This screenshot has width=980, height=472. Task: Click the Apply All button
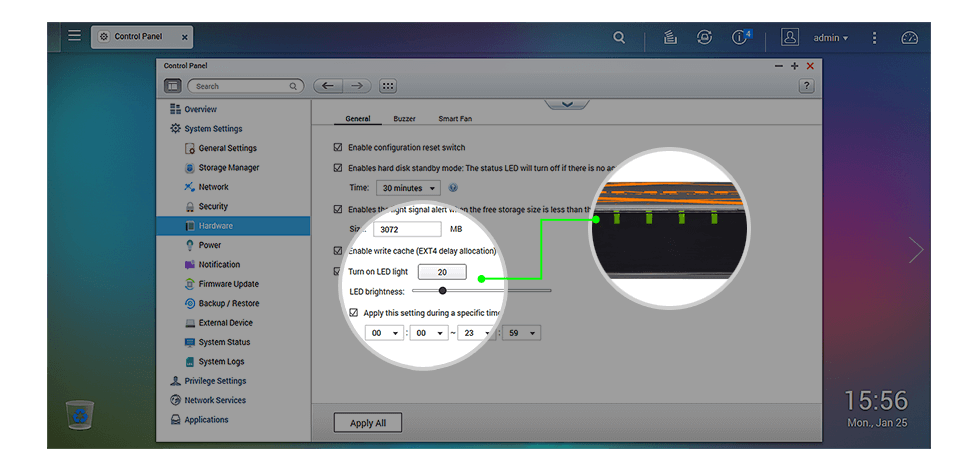point(367,423)
